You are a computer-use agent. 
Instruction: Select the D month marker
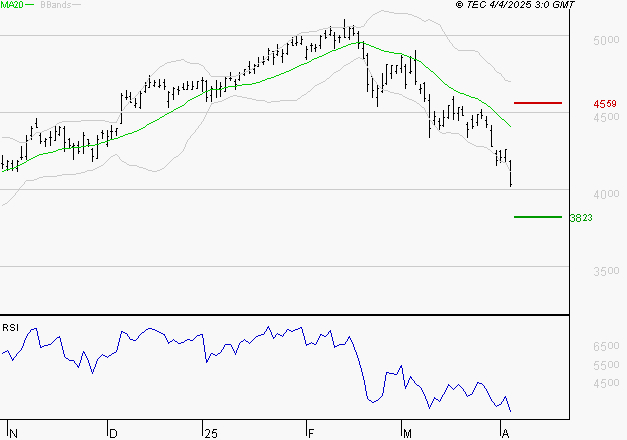pyautogui.click(x=113, y=433)
